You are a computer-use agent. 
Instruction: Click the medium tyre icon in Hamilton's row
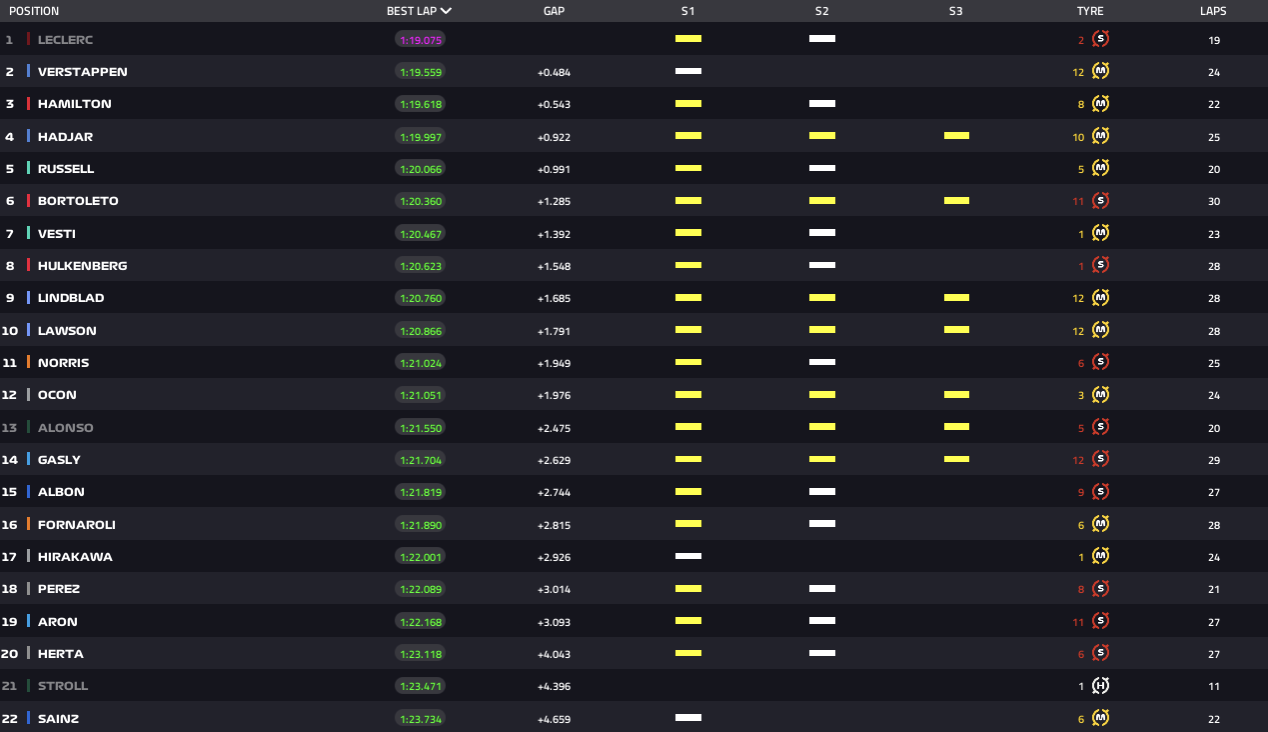(x=1101, y=104)
